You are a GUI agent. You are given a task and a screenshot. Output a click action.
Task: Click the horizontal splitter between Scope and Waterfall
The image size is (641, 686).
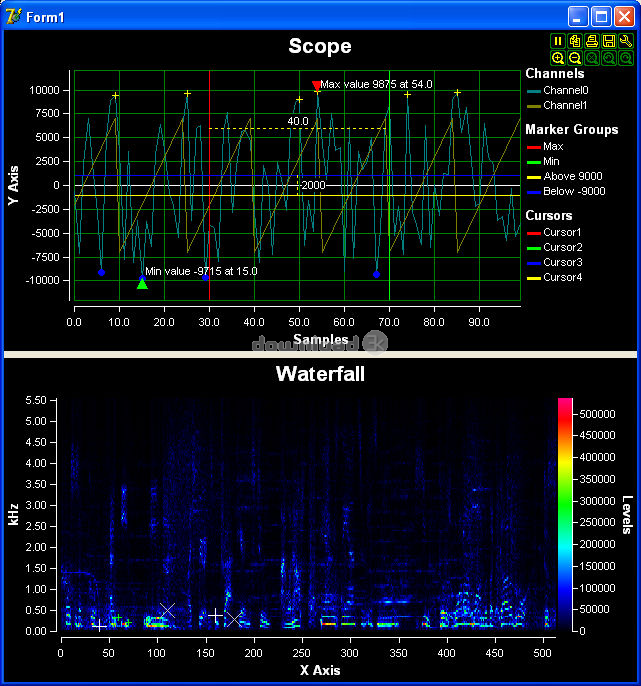[320, 354]
